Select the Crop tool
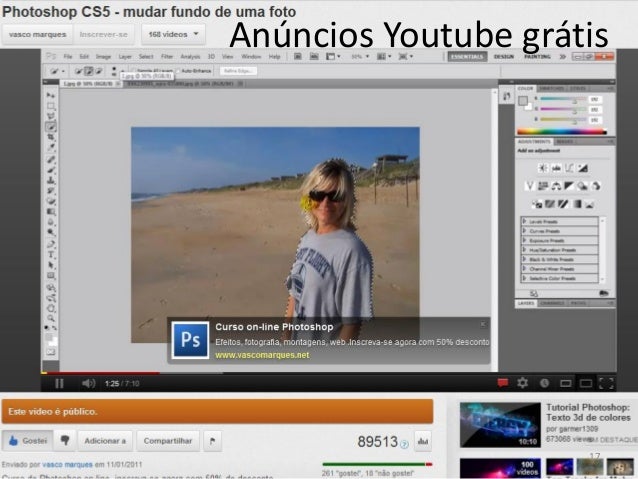Viewport: 638px width, 479px height. click(x=51, y=138)
